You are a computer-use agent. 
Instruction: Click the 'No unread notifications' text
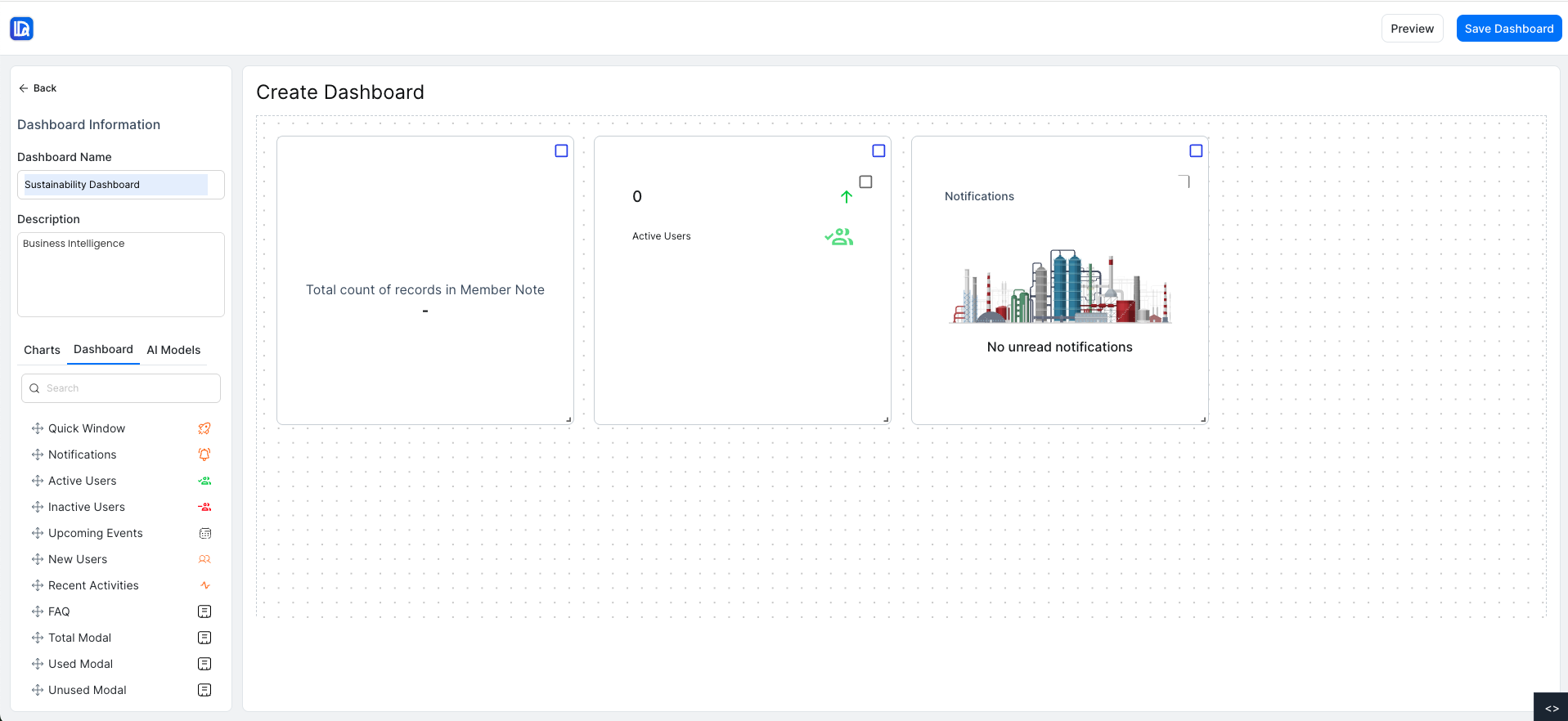pos(1059,347)
